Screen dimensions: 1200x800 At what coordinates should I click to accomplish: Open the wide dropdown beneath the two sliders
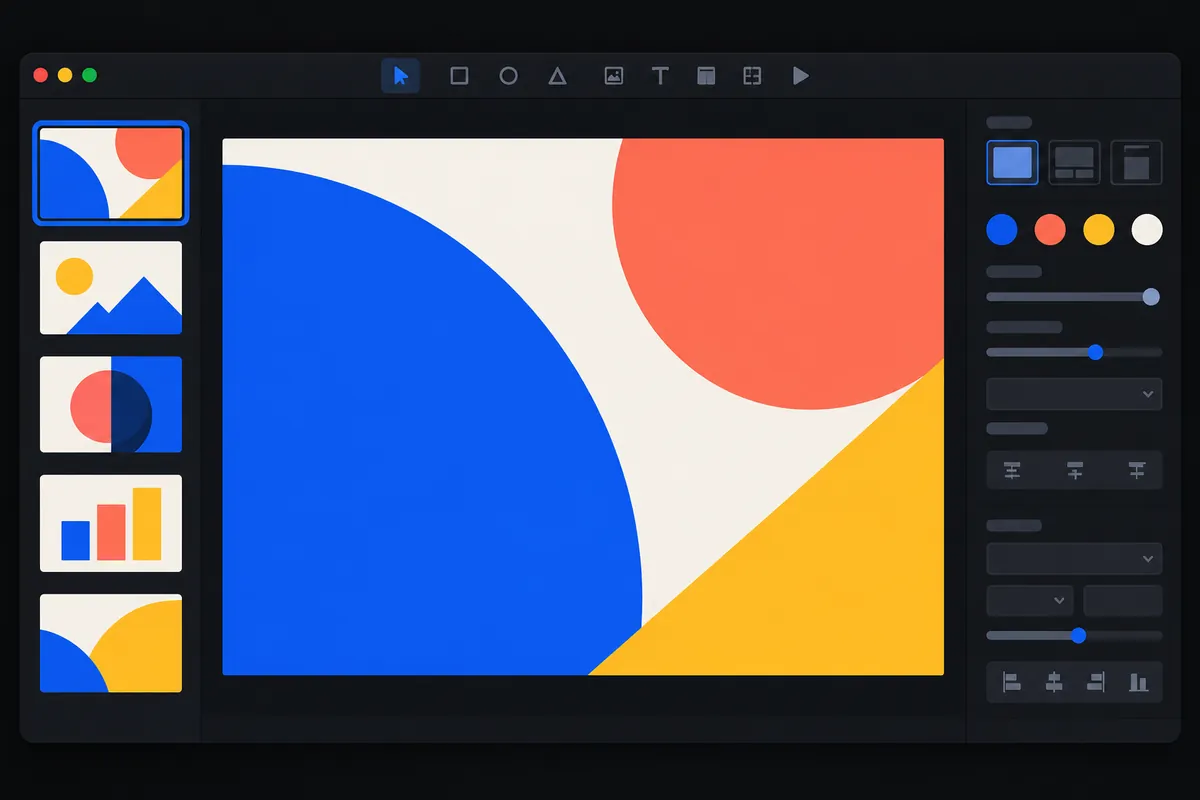click(x=1074, y=394)
